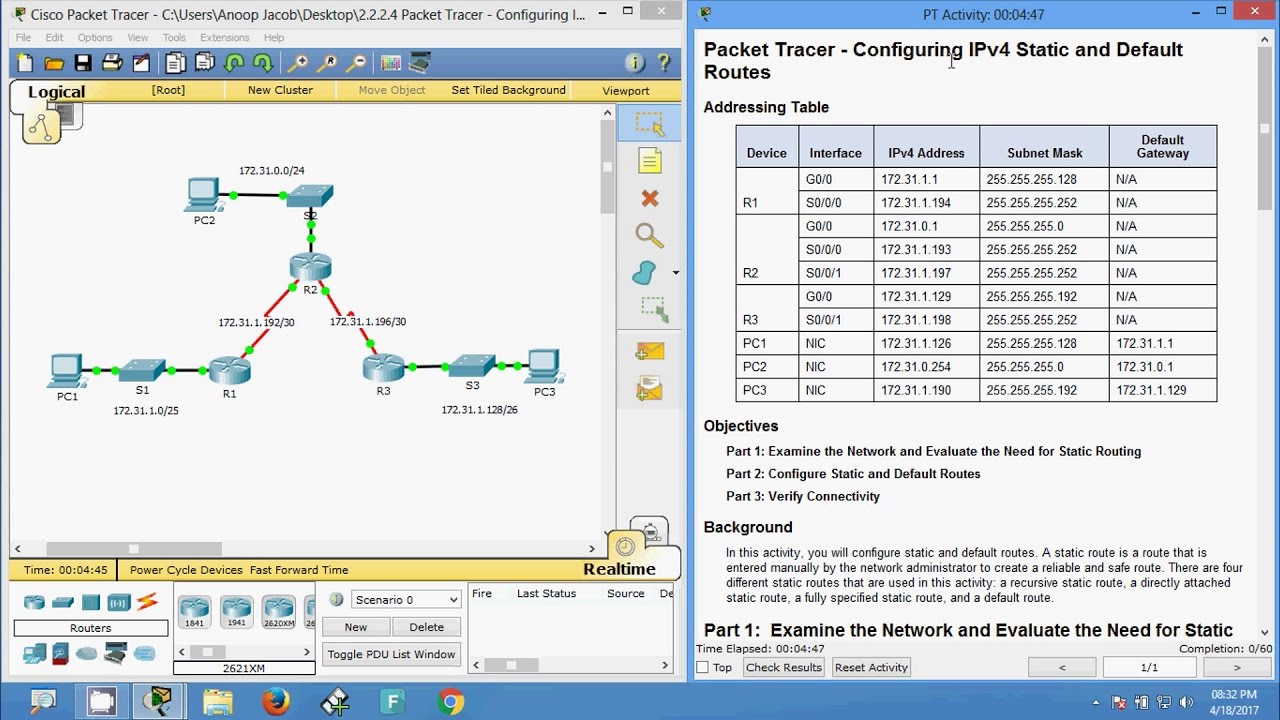The width and height of the screenshot is (1280, 720).
Task: Select the Draw Polygon shape tool
Action: point(645,272)
